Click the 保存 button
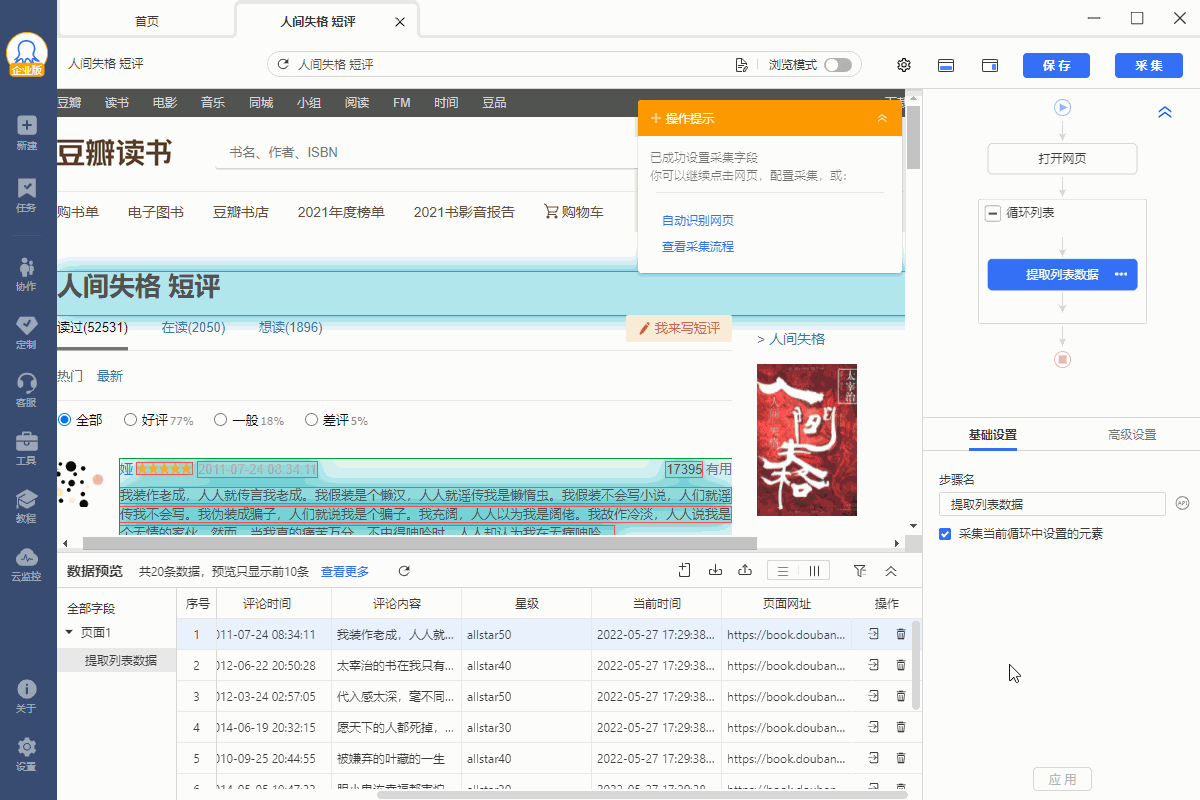 [1056, 65]
